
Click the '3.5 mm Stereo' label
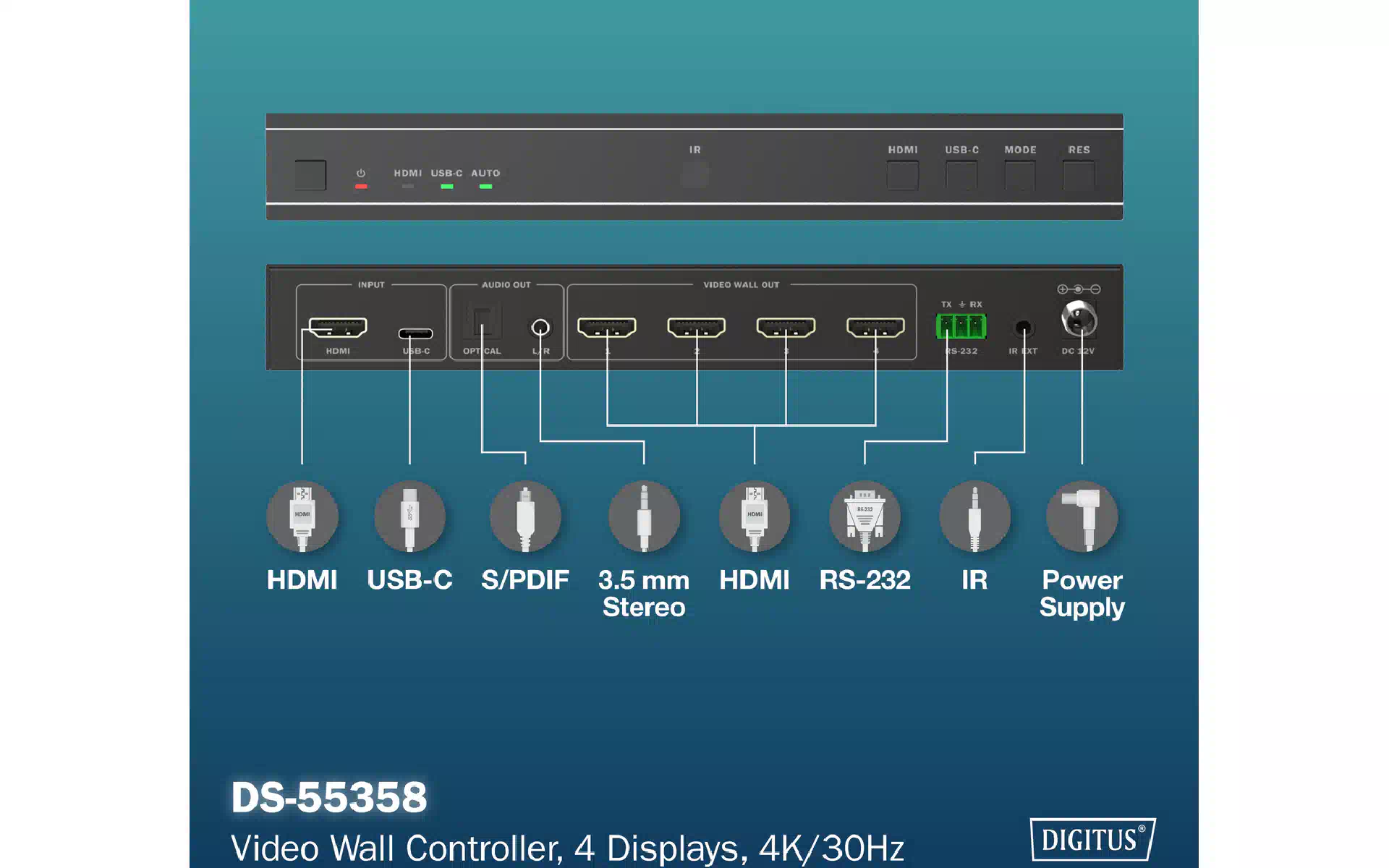click(644, 593)
